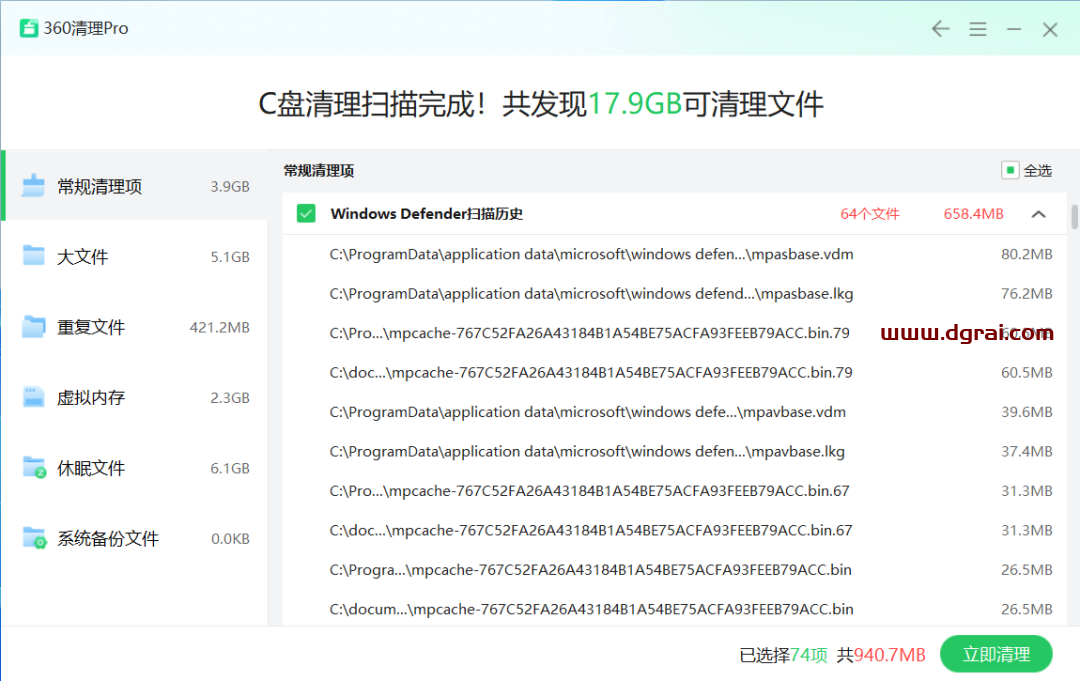Open the 重复文件 category

pos(135,327)
